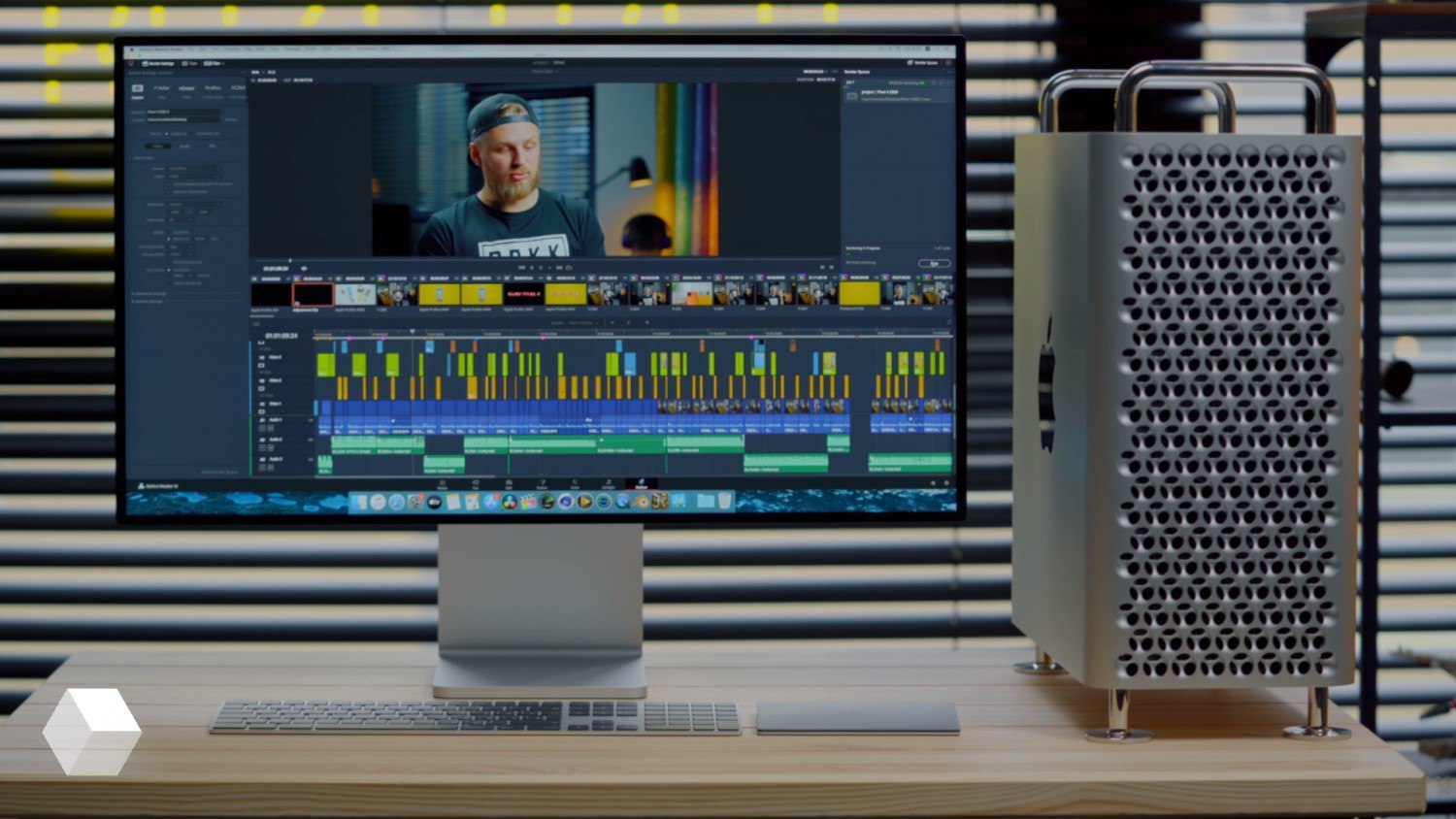Select the Single clip render radio button

167,134
